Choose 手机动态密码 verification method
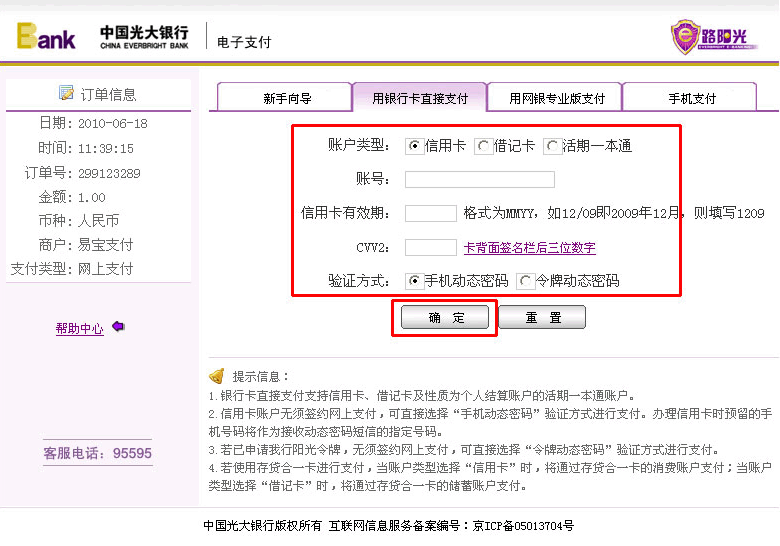 (413, 281)
